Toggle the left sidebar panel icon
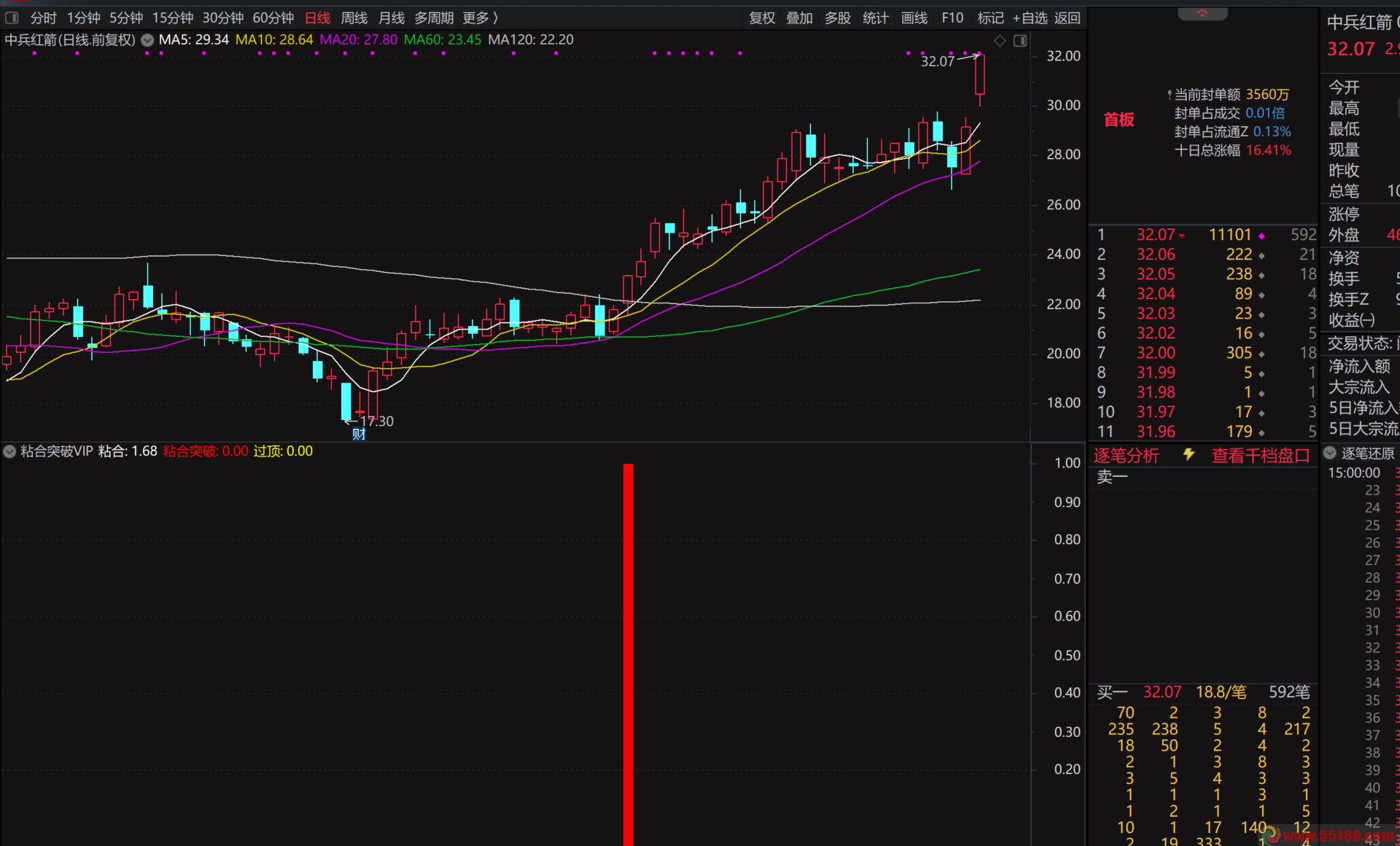This screenshot has width=1400, height=846. coord(12,18)
